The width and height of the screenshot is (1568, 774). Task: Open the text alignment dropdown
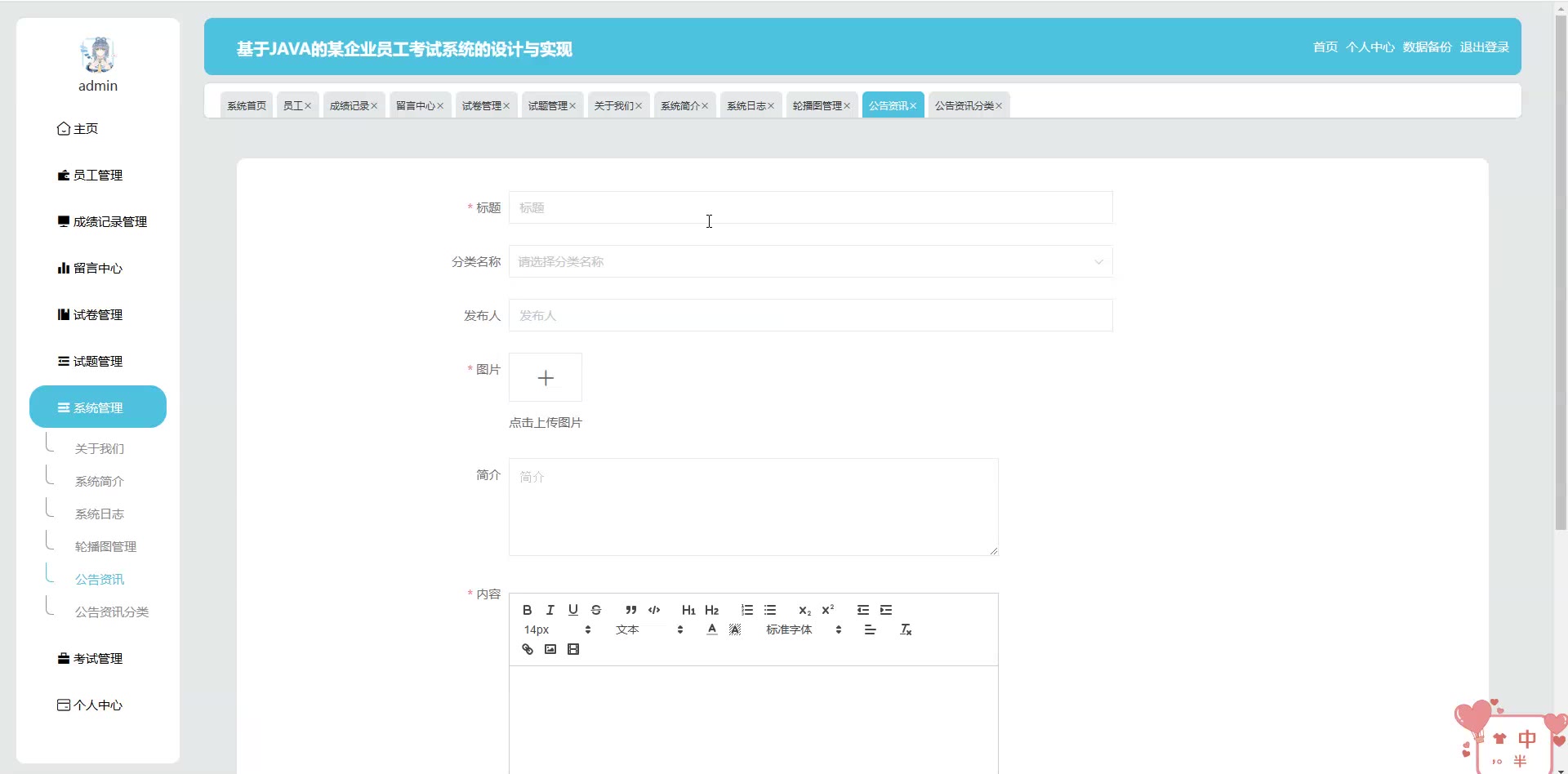[870, 629]
